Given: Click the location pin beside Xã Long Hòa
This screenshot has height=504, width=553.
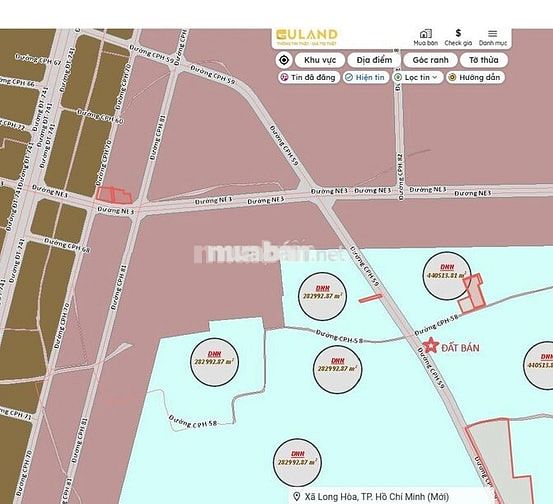Looking at the screenshot, I should [x=297, y=497].
